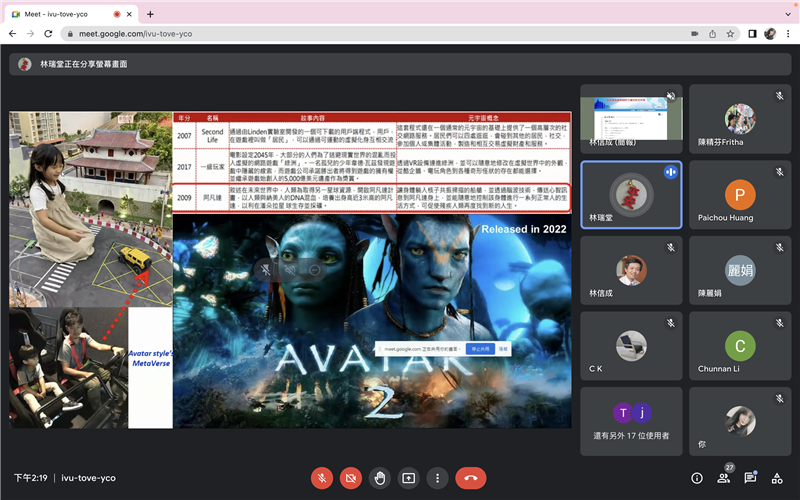The image size is (800, 500).
Task: Click the share page icon in address bar
Action: point(714,33)
